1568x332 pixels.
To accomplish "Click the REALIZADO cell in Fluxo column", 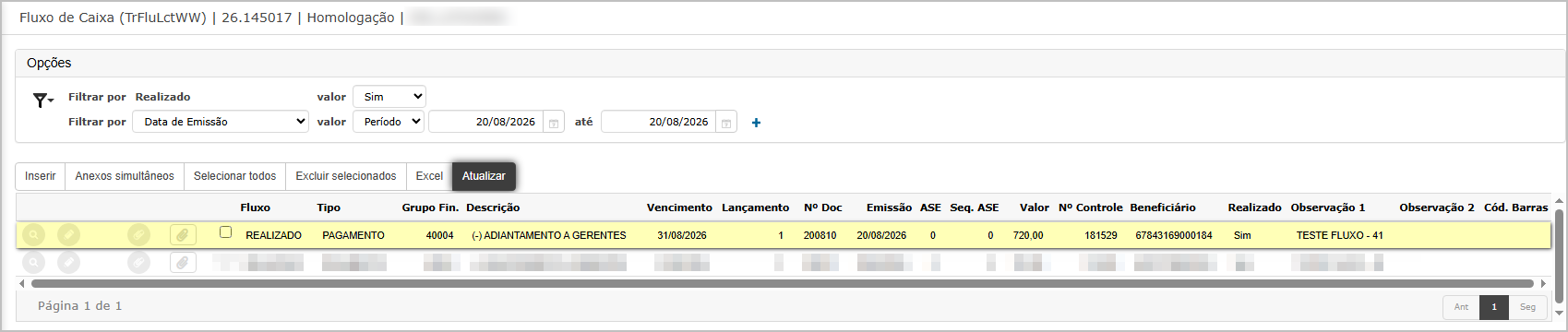I will 273,235.
